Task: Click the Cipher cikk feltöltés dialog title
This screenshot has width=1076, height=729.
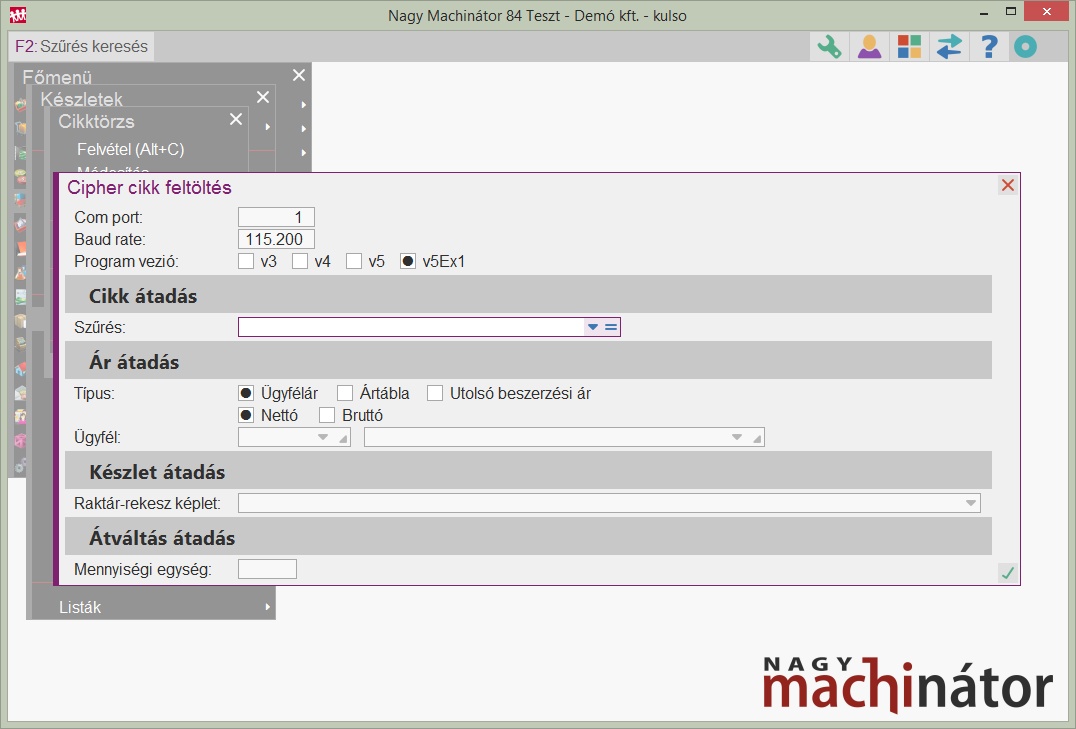Action: click(x=149, y=187)
